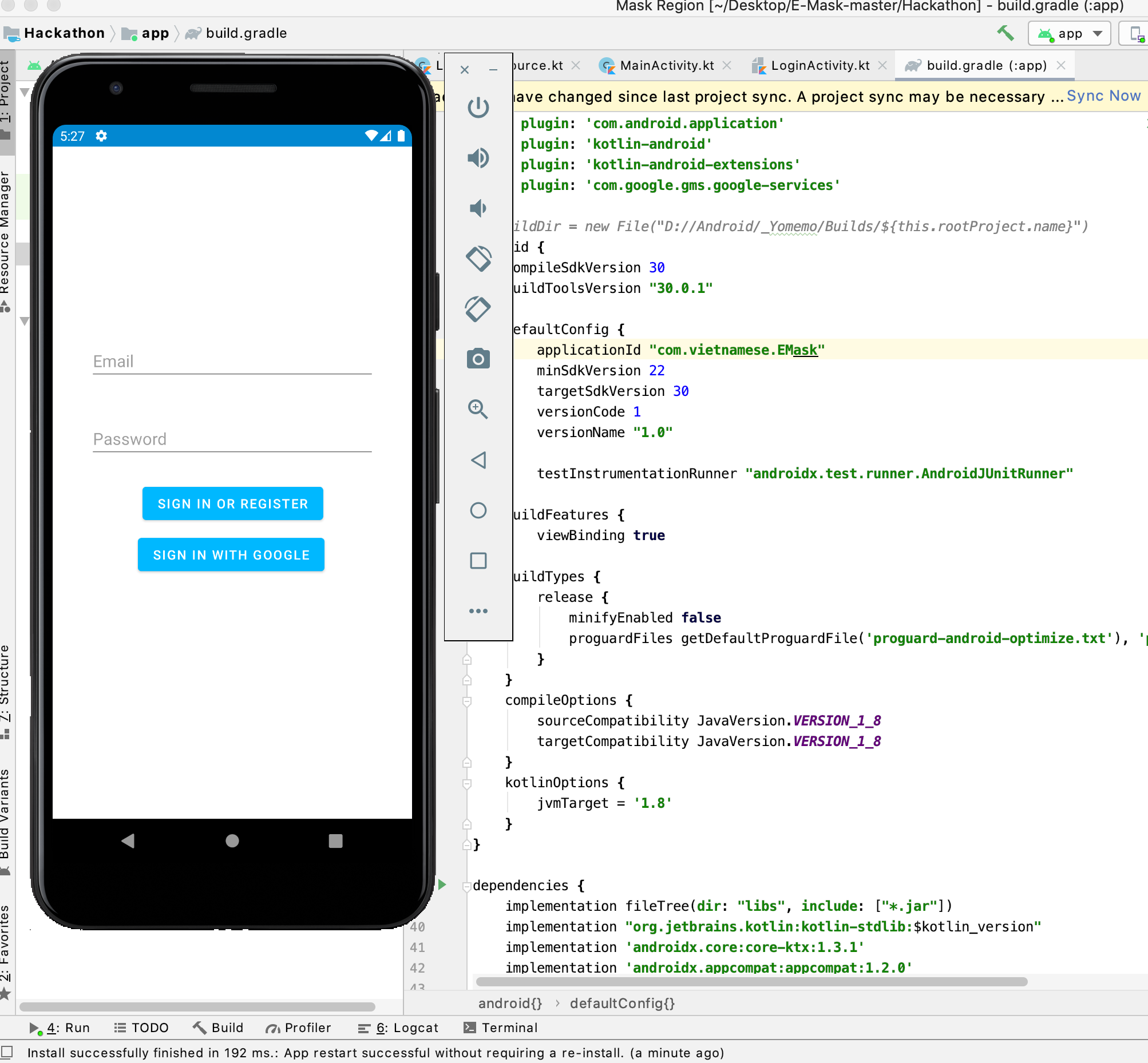This screenshot has height=1063, width=1148.
Task: Activate the emulator zoom magnifier tool
Action: tap(478, 409)
